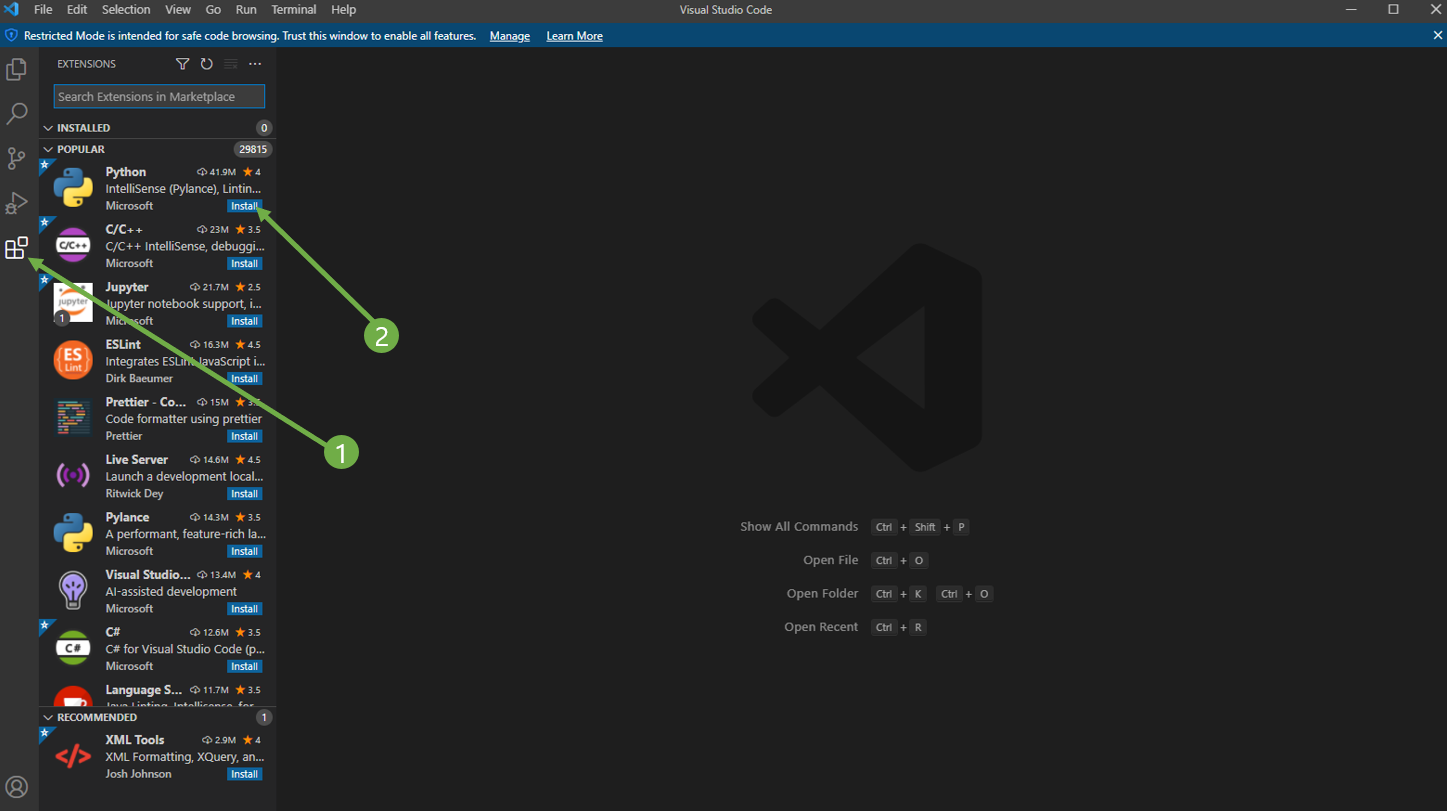This screenshot has width=1447, height=811.
Task: Install the Jupyter extension
Action: [244, 321]
